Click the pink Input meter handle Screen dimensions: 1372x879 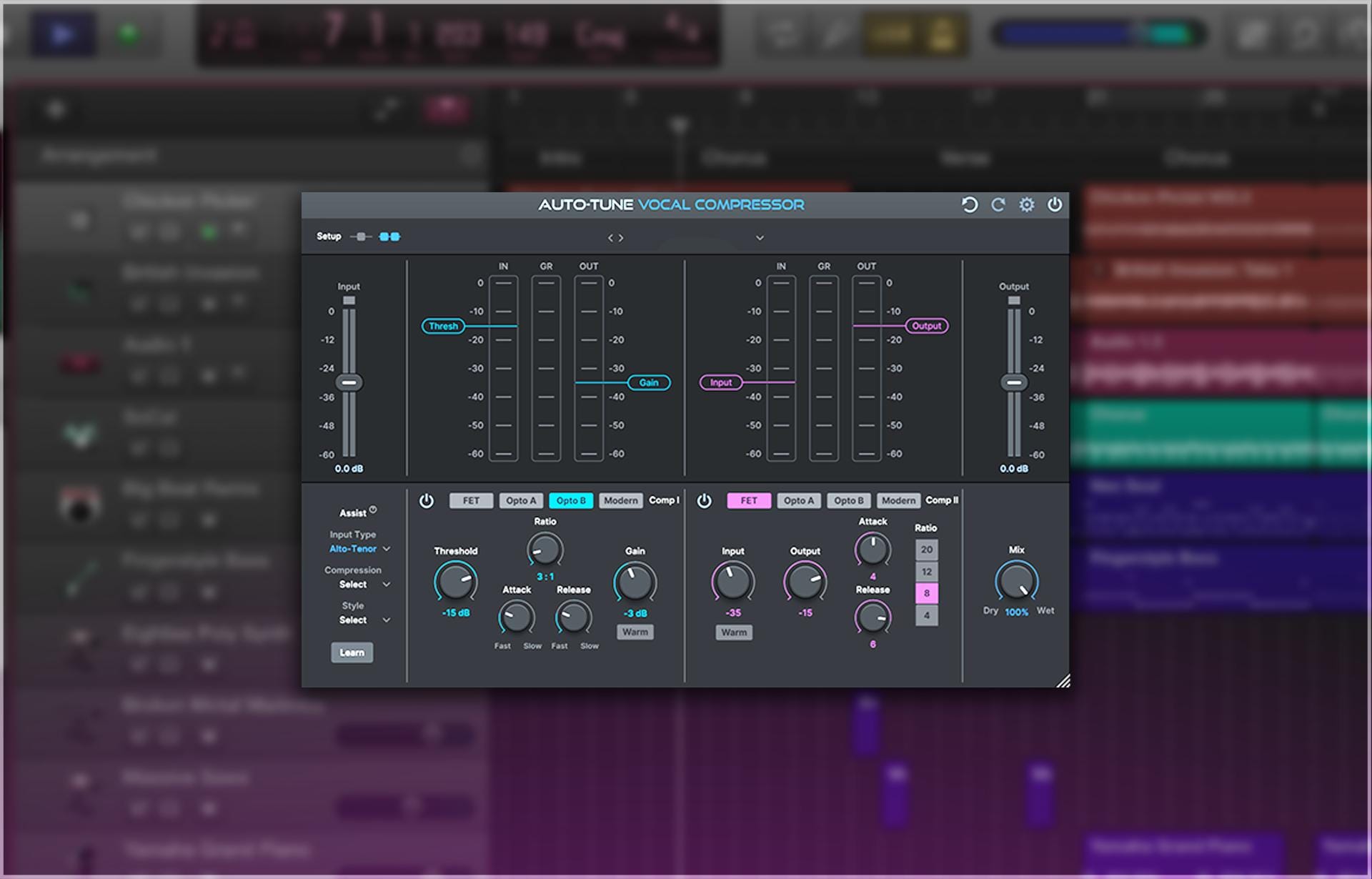pos(721,383)
